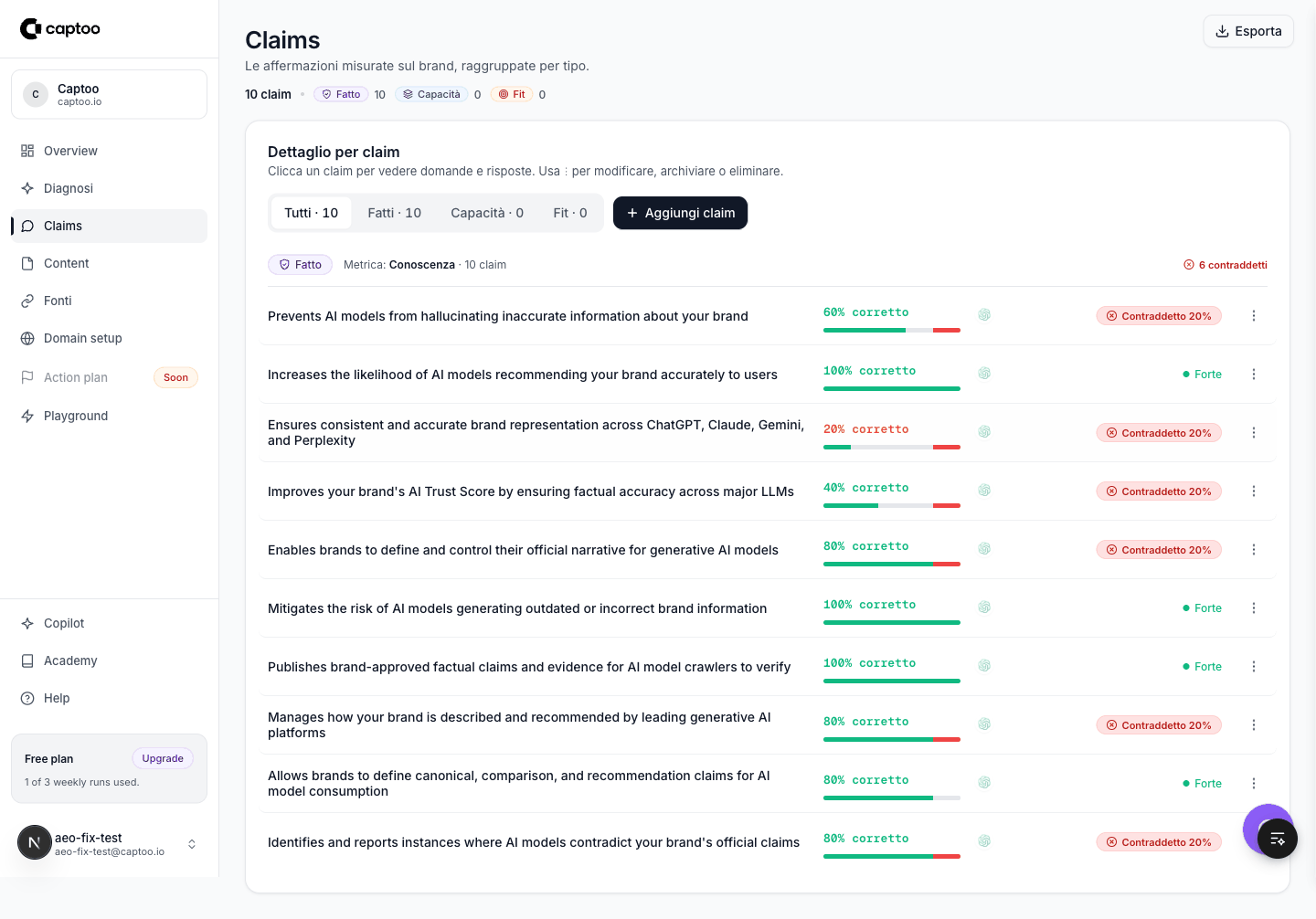Open Domain setup globe item

[x=109, y=338]
